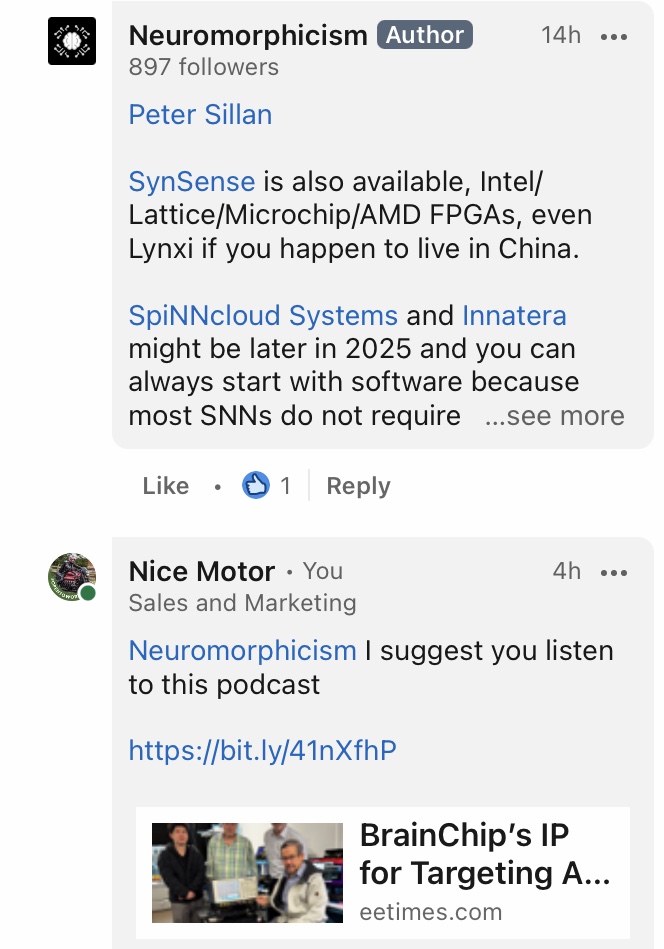Open options menu on Neuromorphicism comment

pos(614,37)
